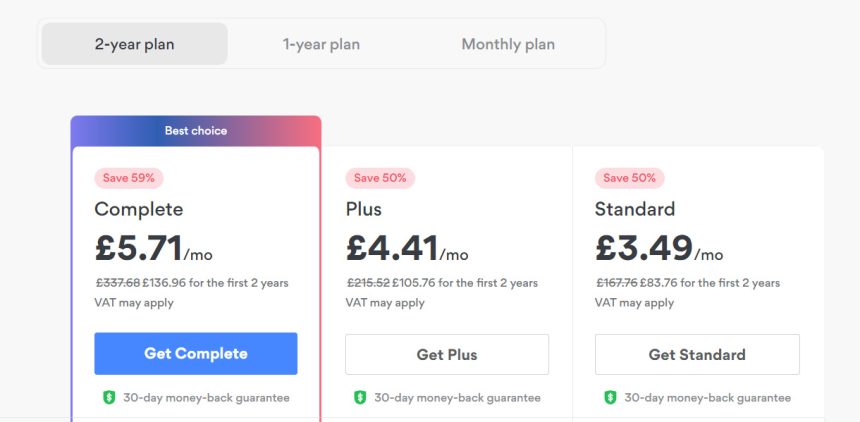Viewport: 860px width, 422px height.
Task: Click Plus plan money-back shield icon
Action: pos(360,397)
